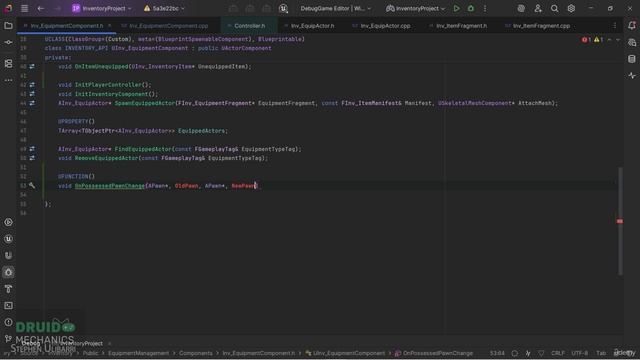Place cursor on EquippedActors declaration

click(x=202, y=131)
